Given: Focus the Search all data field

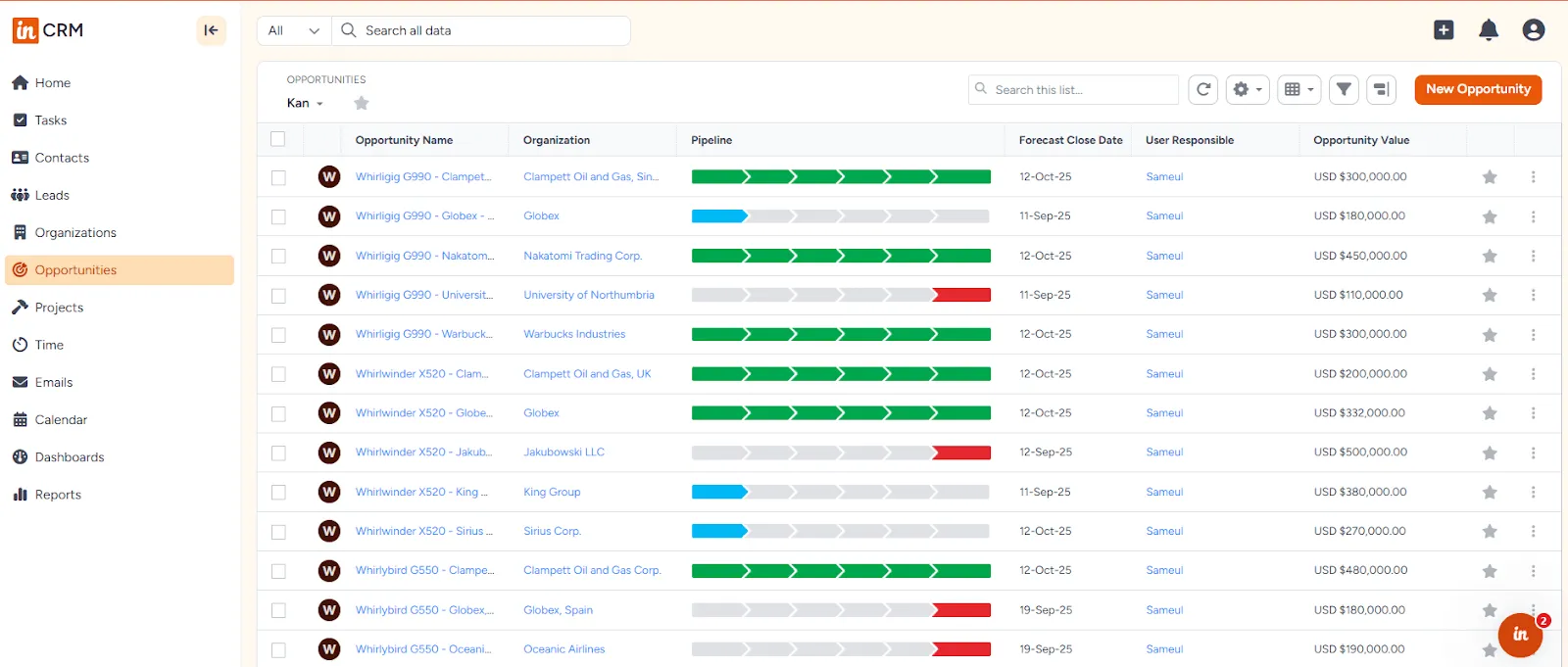Looking at the screenshot, I should click(481, 30).
